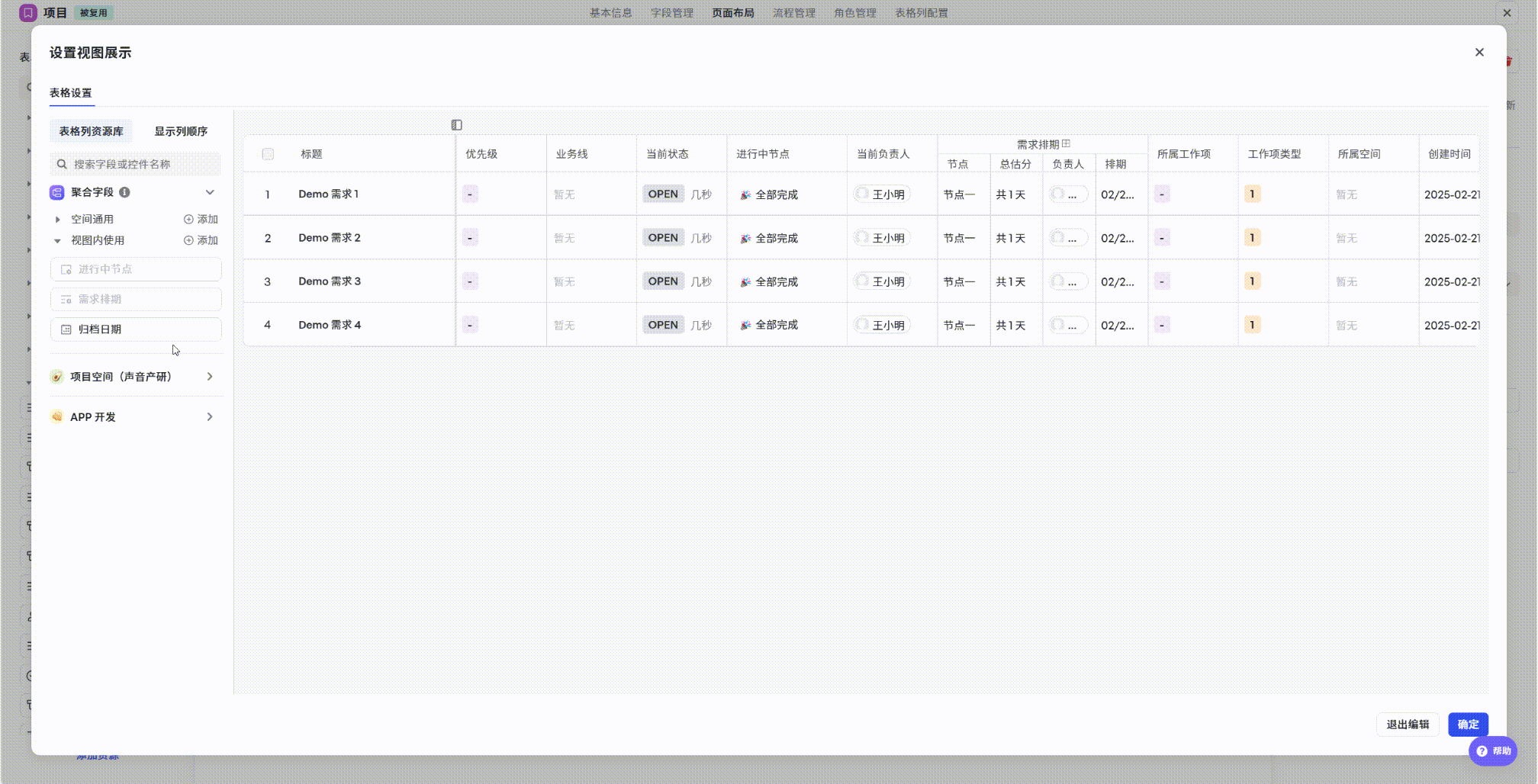Click celebration icon in Demo 需求 1 row
Image resolution: width=1538 pixels, height=784 pixels.
pyautogui.click(x=745, y=195)
